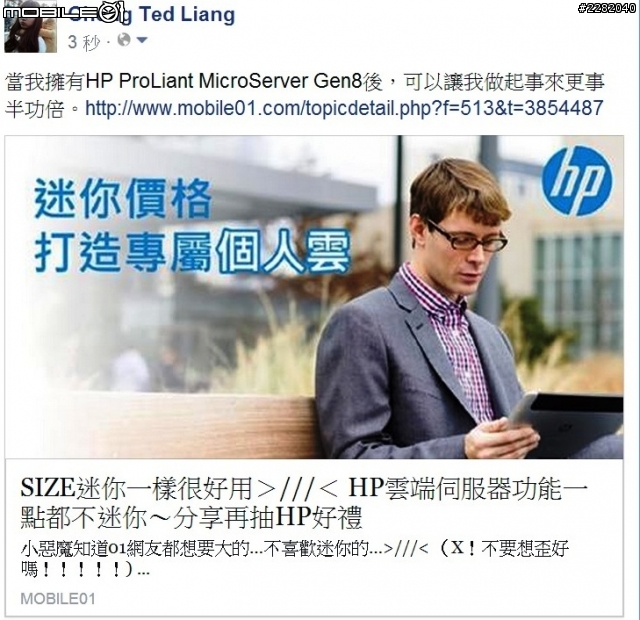Viewport: 640px width, 620px height.
Task: Open the 'SIZE迷你一樣很好用' article headline
Action: pyautogui.click(x=304, y=503)
